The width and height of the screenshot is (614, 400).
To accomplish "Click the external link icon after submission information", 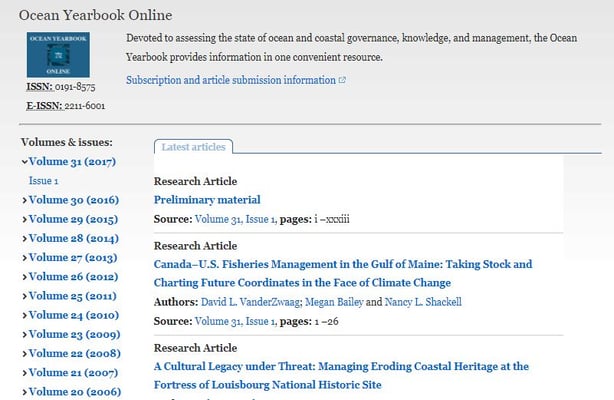I will click(x=343, y=80).
